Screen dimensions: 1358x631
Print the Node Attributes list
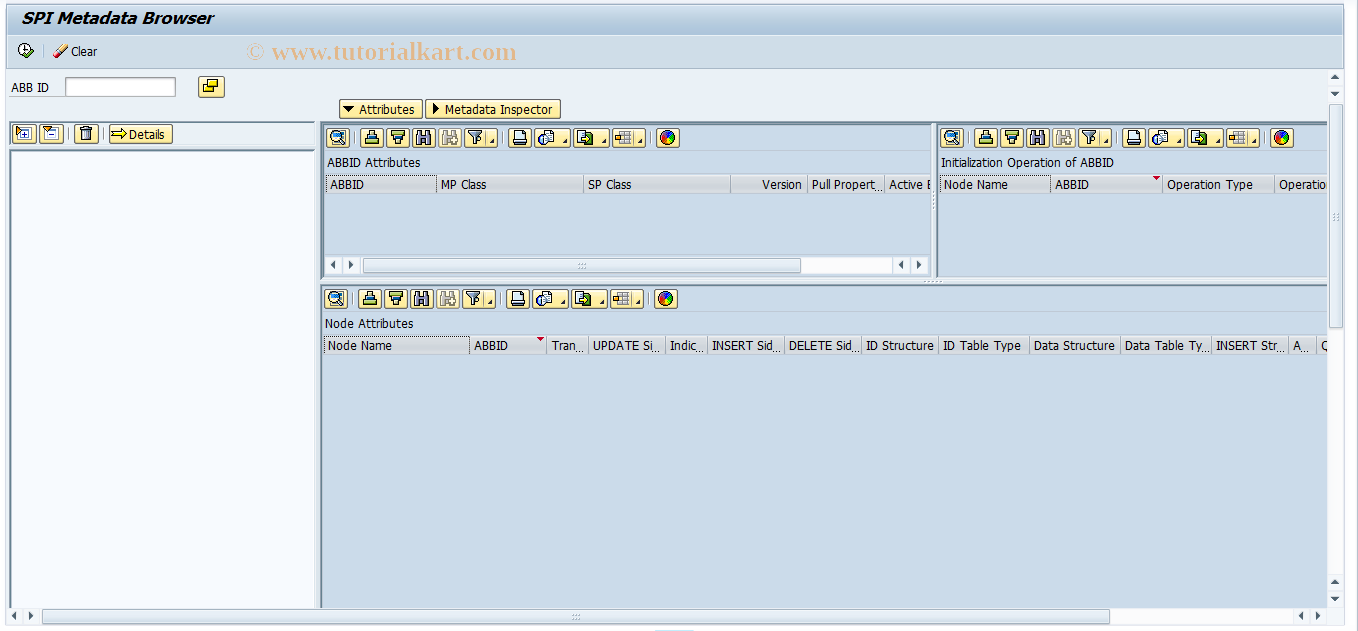coord(517,299)
